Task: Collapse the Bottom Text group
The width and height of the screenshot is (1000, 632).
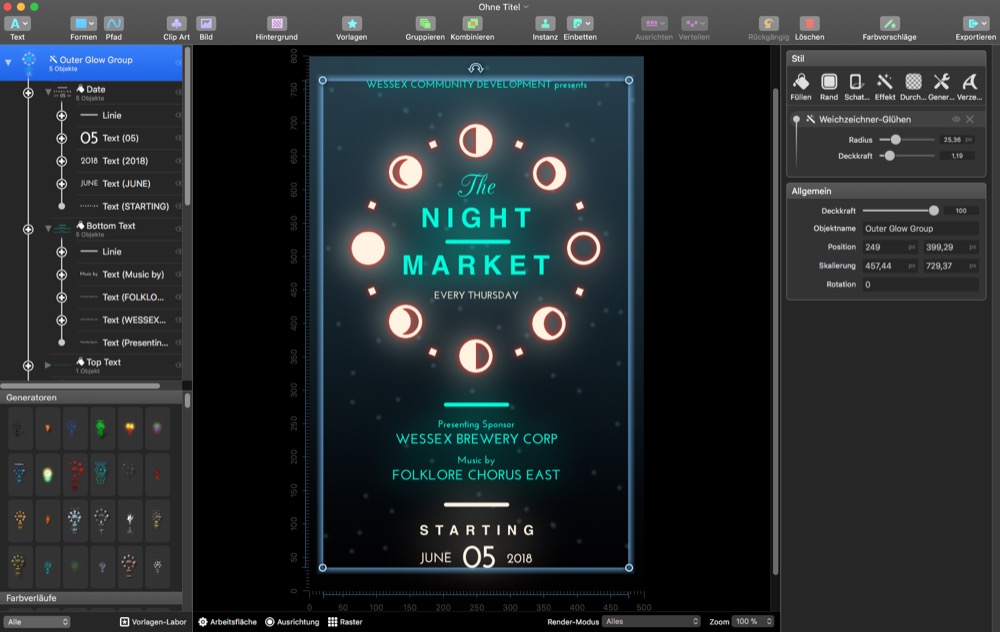Action: (48, 228)
